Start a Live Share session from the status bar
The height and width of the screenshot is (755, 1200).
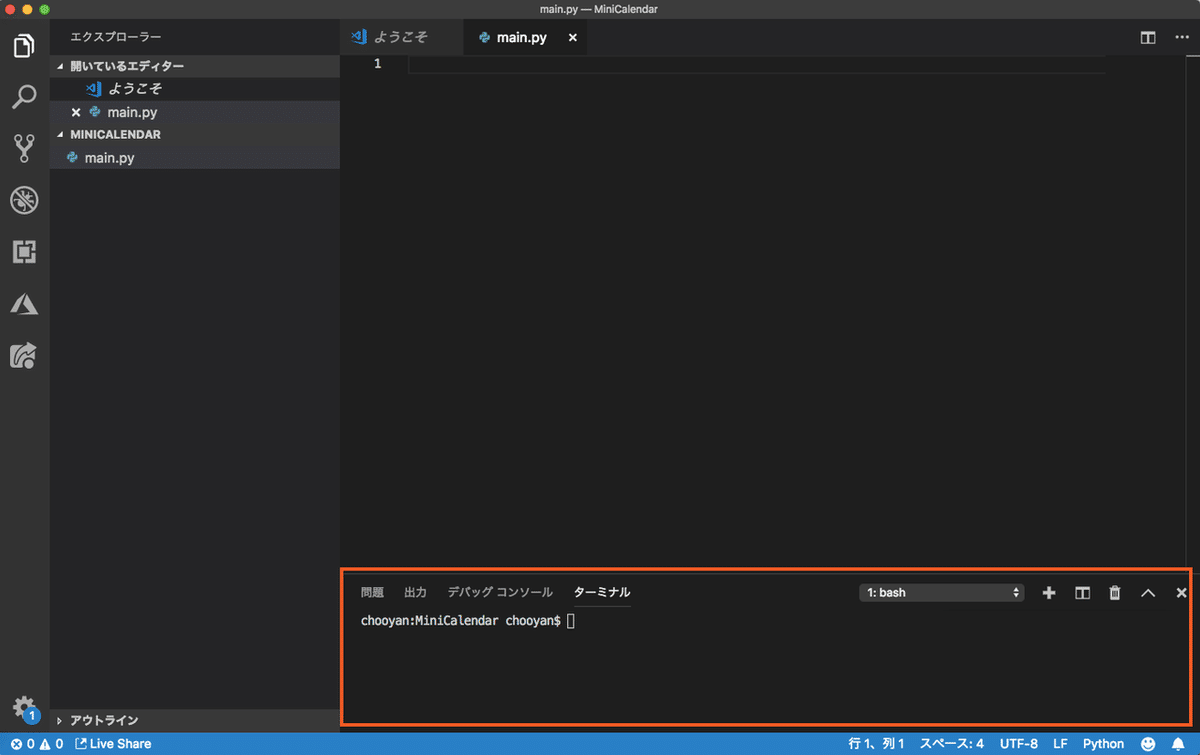coord(113,743)
